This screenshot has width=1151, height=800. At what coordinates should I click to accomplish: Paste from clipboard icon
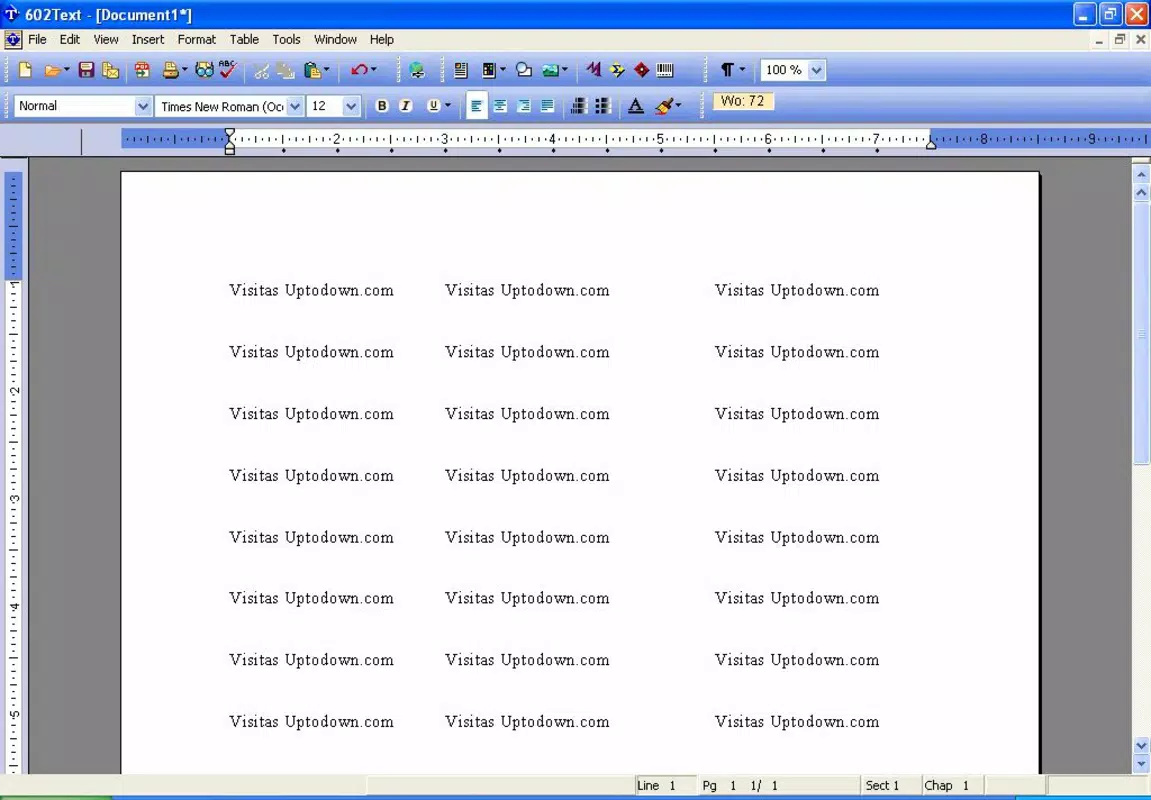[x=312, y=70]
